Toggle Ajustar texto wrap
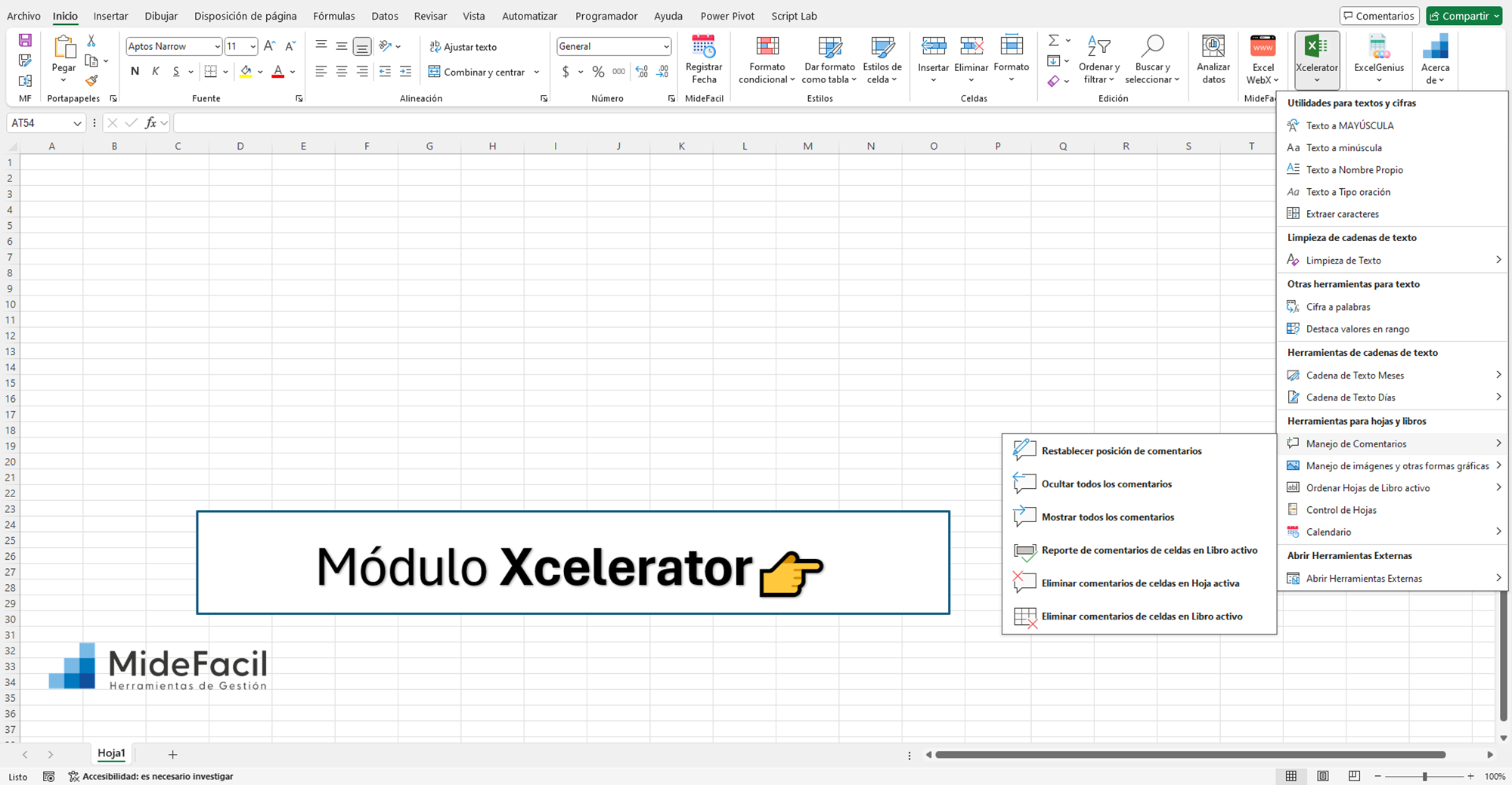 click(463, 47)
